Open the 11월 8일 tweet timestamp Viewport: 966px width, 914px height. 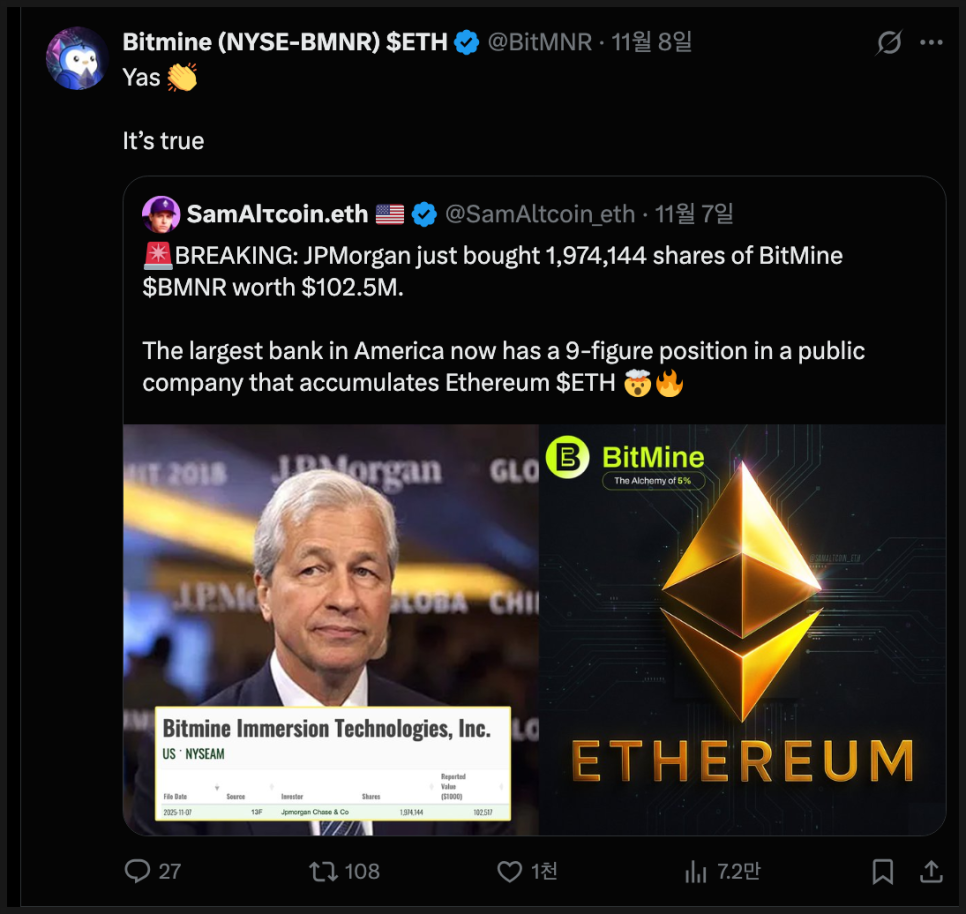pos(651,42)
